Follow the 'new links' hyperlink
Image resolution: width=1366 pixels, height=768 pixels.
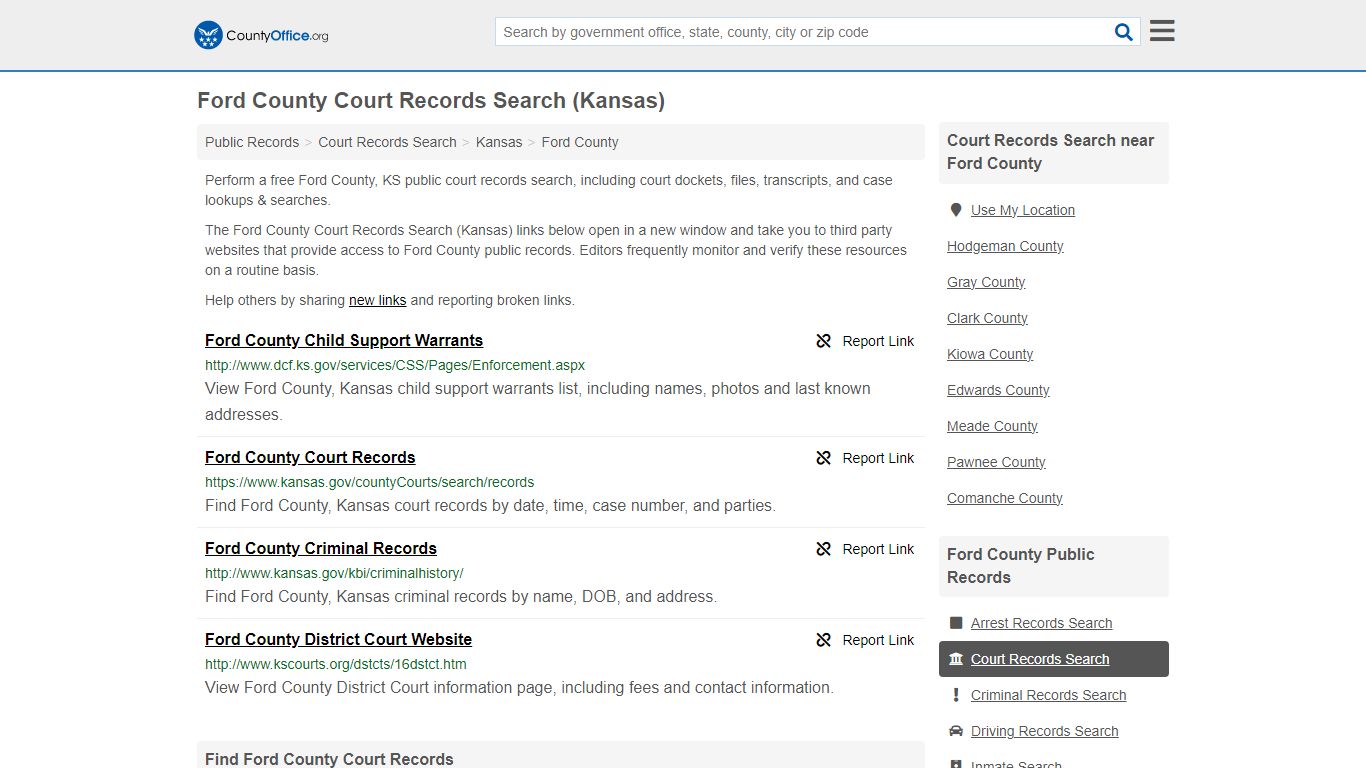(x=377, y=300)
